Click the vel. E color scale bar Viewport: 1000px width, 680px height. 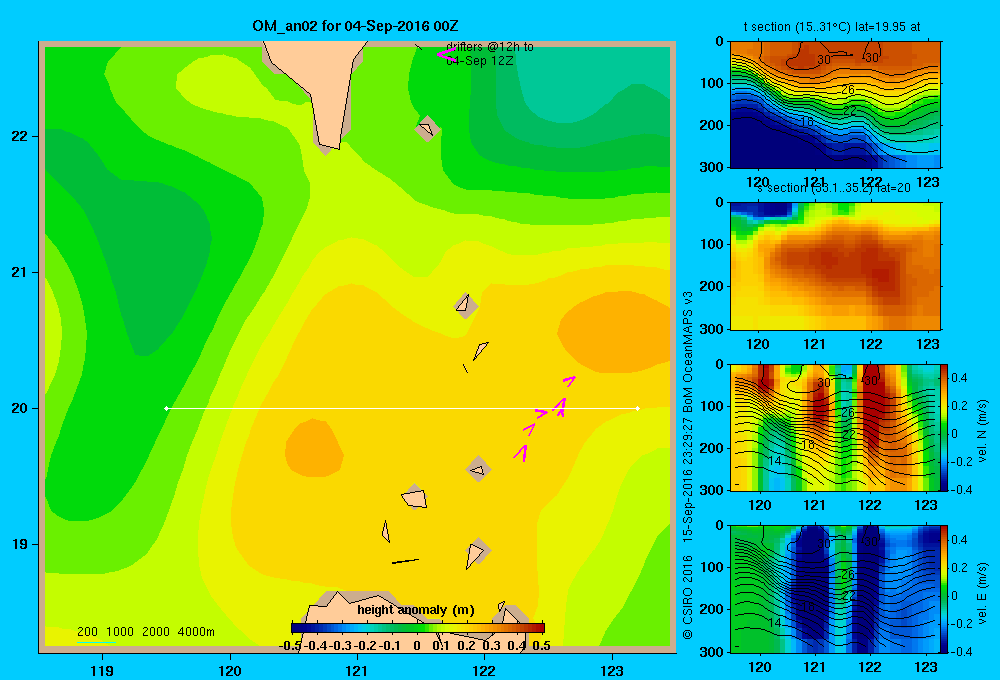pos(945,589)
